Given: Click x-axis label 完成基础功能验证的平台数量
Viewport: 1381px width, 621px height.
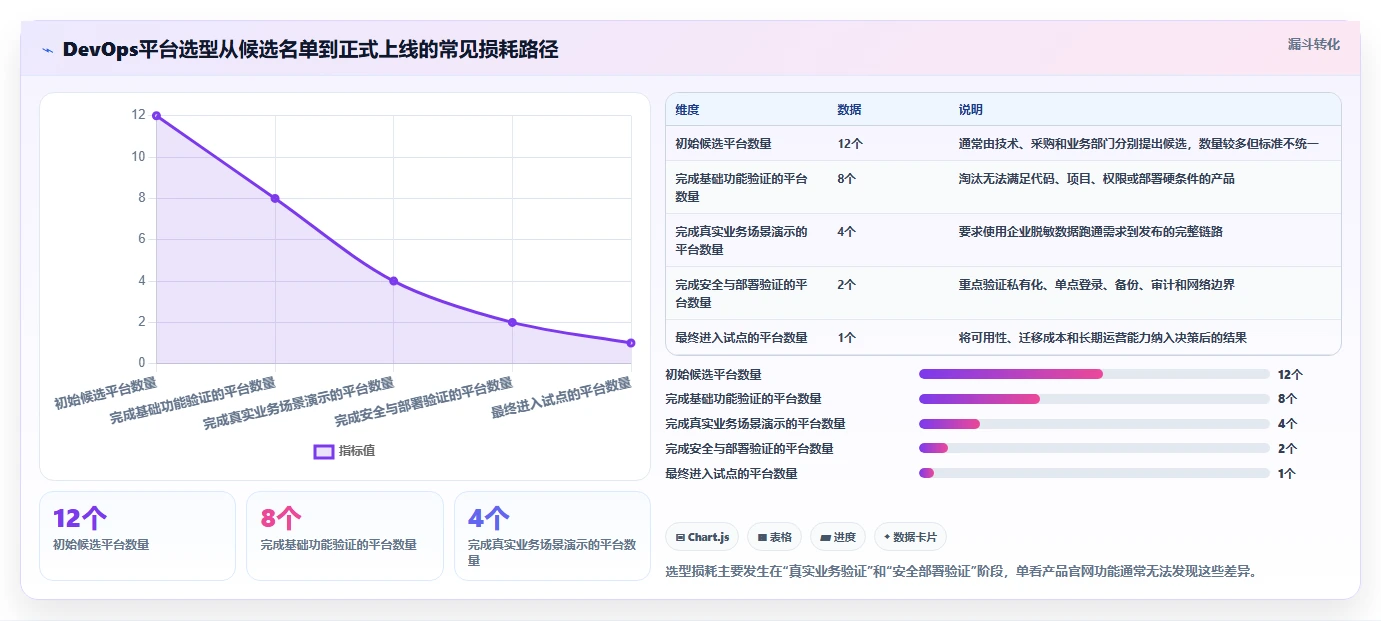Looking at the screenshot, I should tap(192, 400).
